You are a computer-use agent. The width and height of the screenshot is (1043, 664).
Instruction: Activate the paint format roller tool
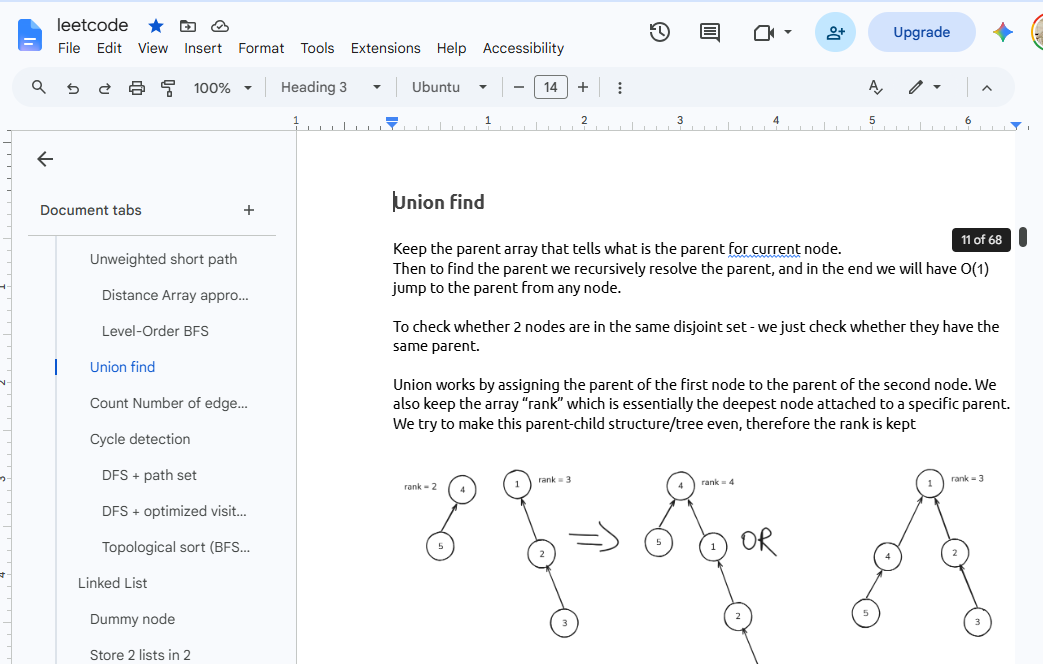click(168, 88)
